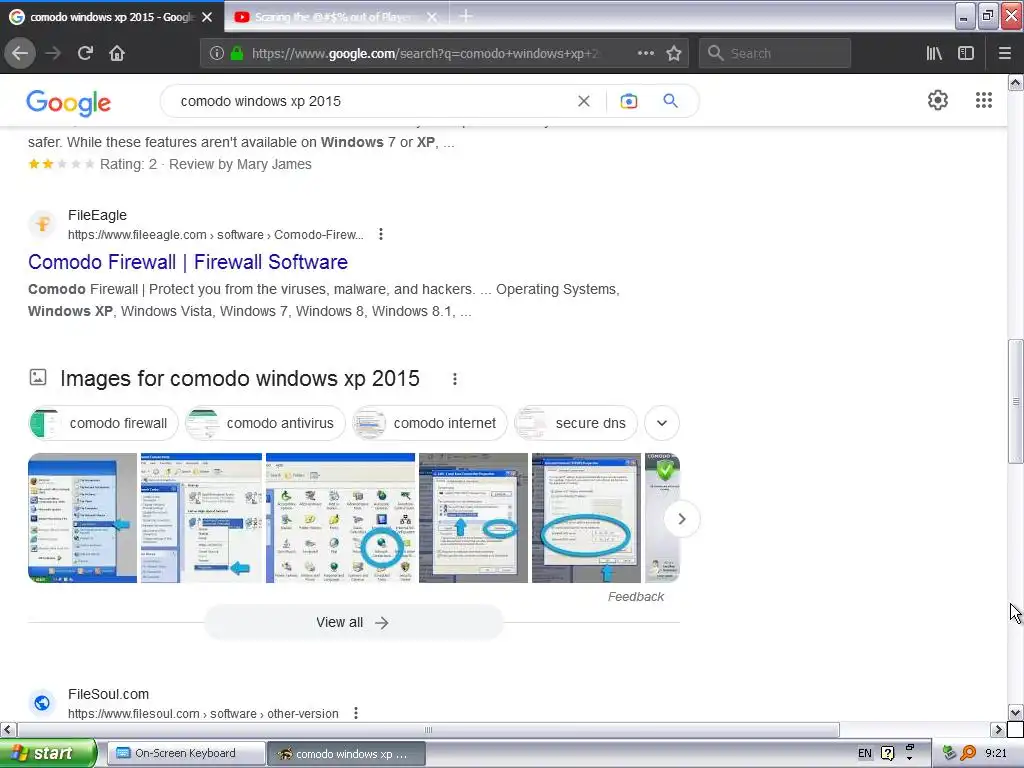Click the help question mark tray icon

(888, 754)
